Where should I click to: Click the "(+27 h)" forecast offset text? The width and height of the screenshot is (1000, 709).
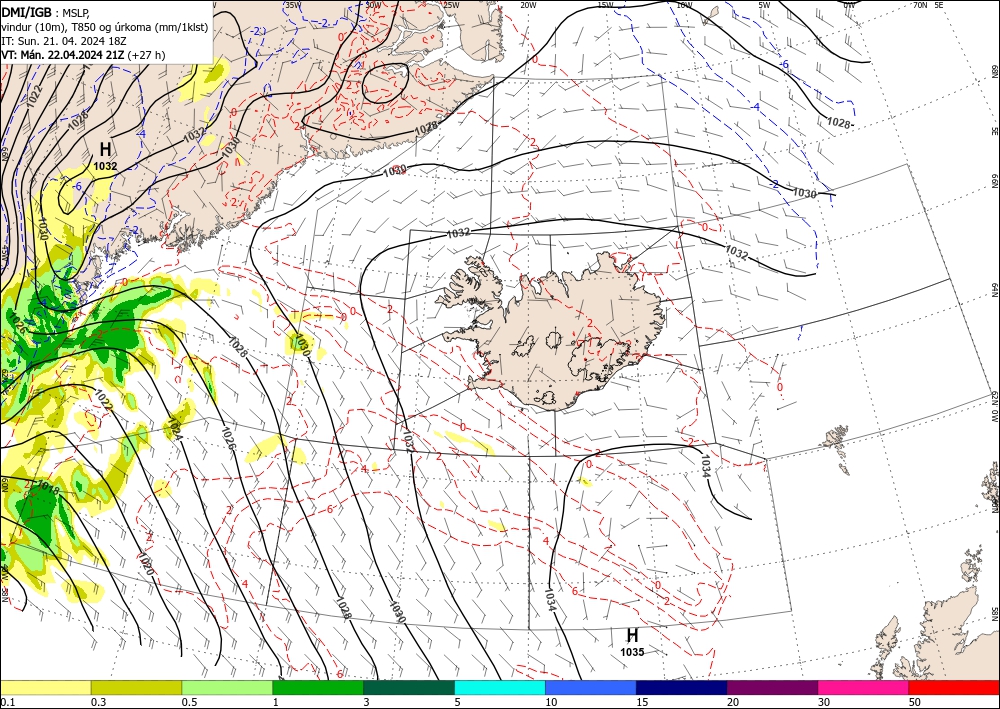coord(146,55)
